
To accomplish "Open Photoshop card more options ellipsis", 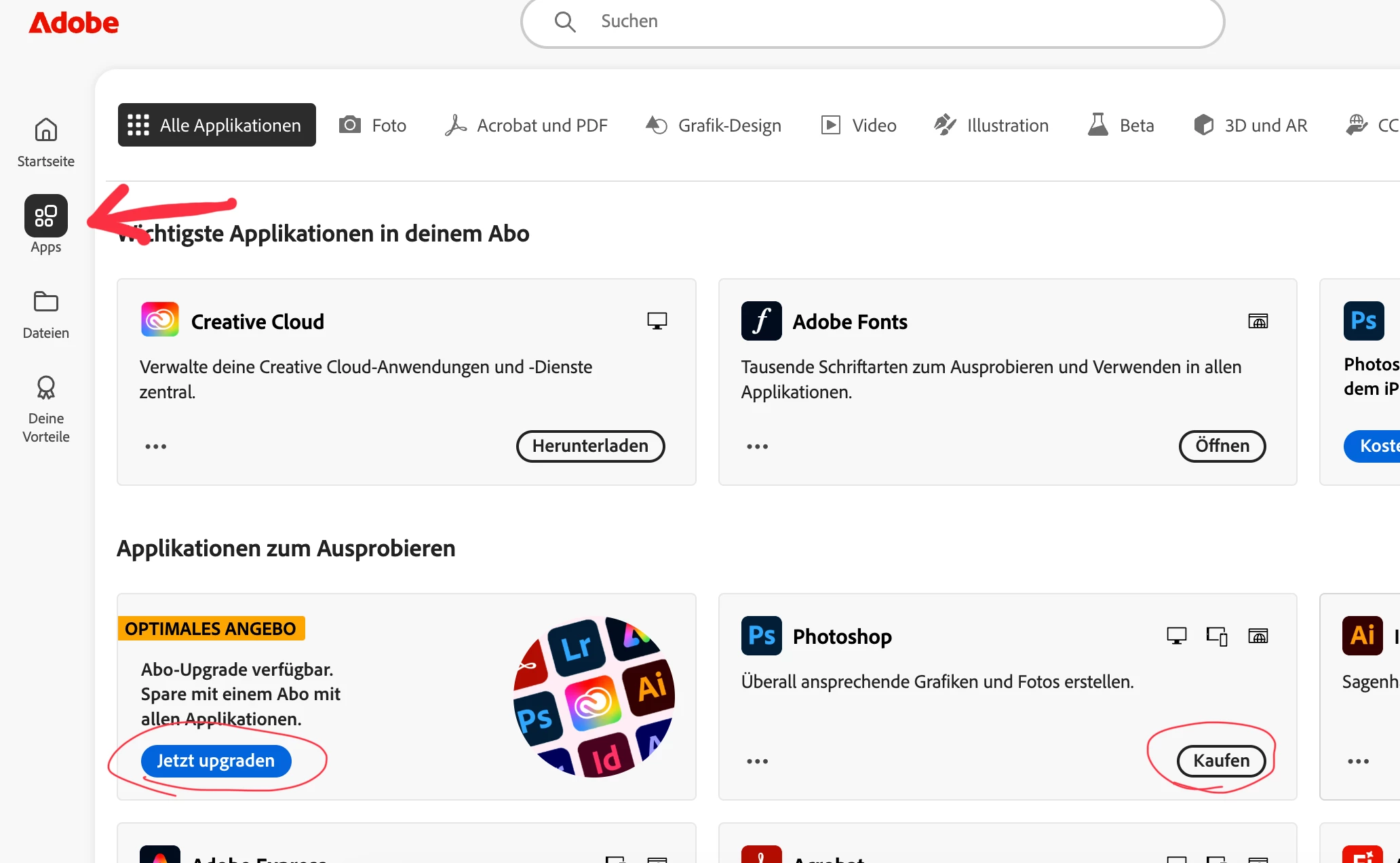I will tap(757, 761).
